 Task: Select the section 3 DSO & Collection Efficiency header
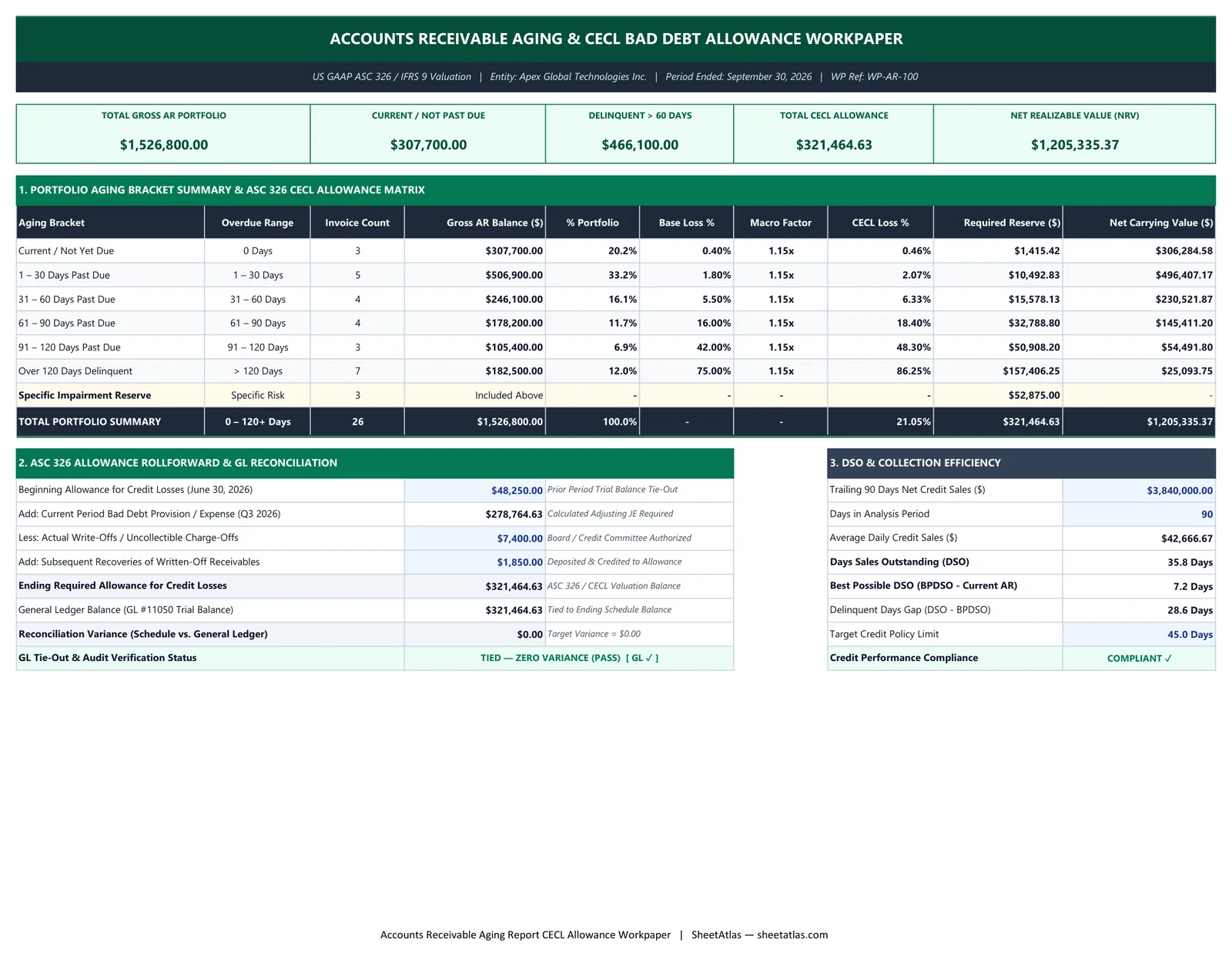(1022, 463)
